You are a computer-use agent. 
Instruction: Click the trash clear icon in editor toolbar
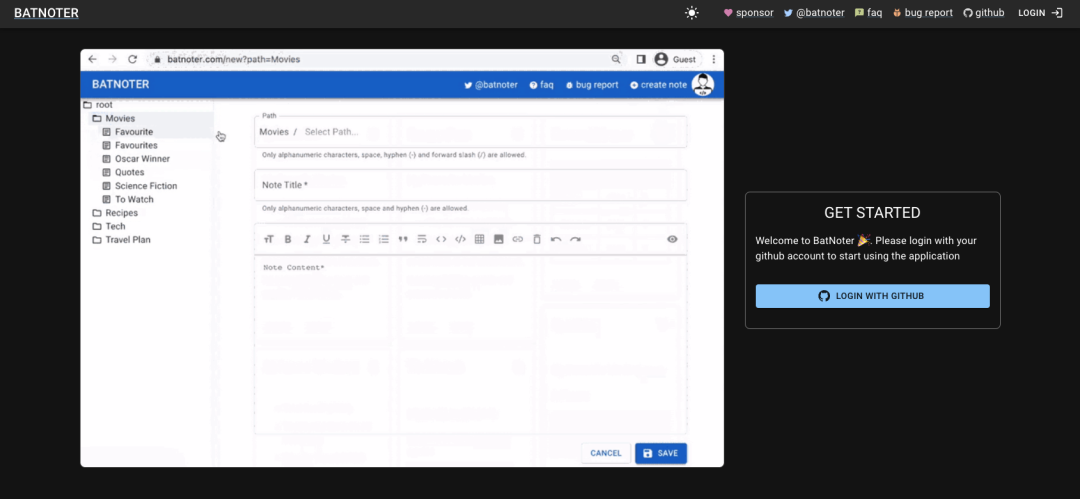click(537, 239)
